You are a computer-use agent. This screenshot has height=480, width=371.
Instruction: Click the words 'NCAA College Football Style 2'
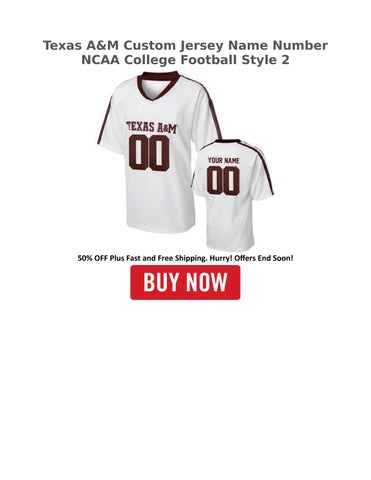(185, 60)
